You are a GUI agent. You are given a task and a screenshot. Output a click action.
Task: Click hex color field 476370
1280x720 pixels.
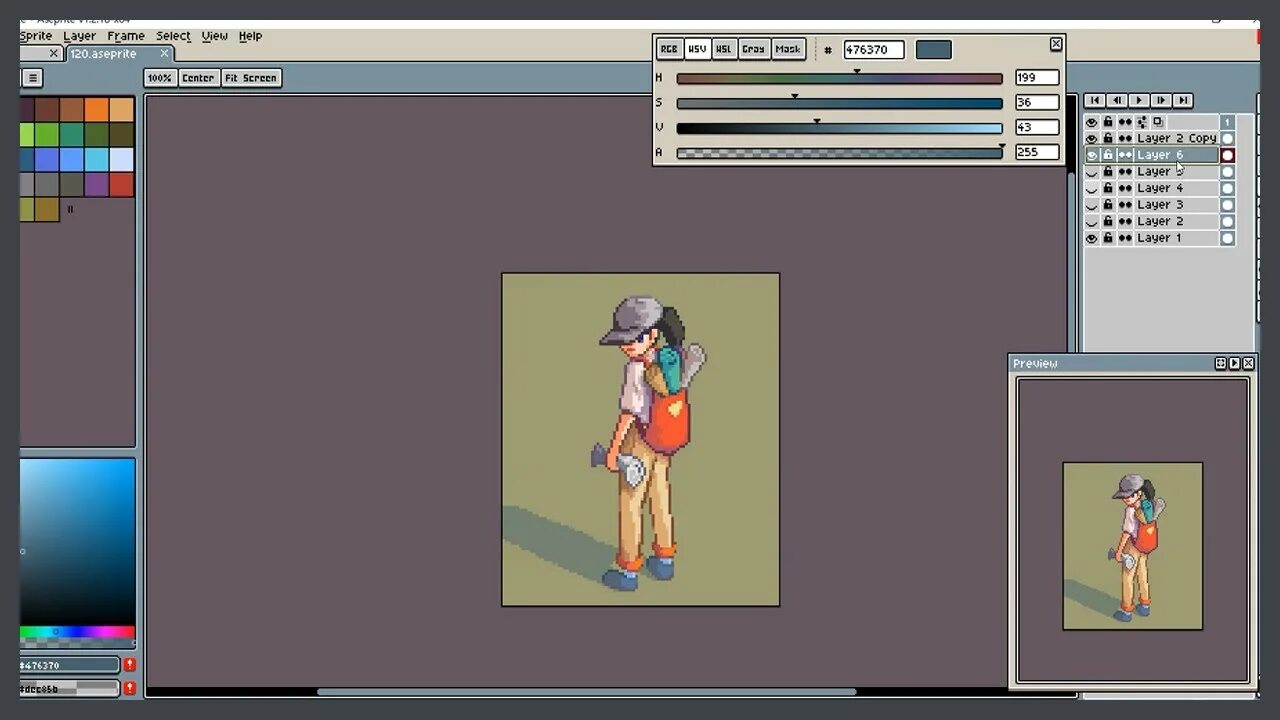873,49
